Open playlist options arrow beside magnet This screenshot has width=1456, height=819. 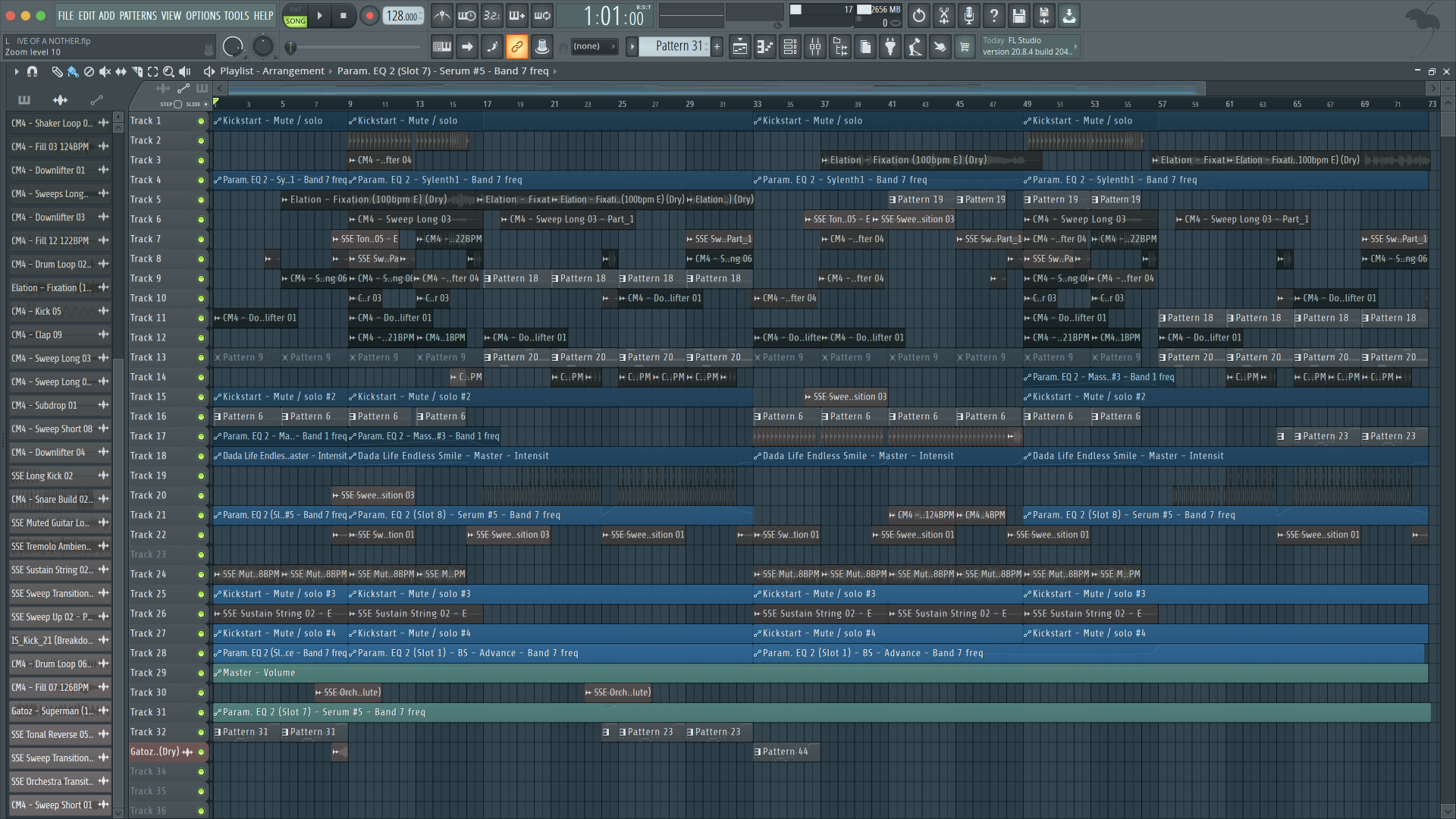click(x=16, y=71)
